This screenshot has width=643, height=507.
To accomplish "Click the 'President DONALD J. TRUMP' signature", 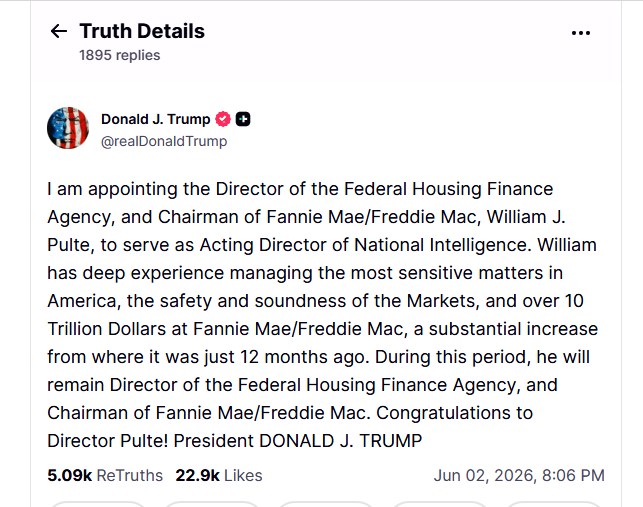I will [x=298, y=441].
